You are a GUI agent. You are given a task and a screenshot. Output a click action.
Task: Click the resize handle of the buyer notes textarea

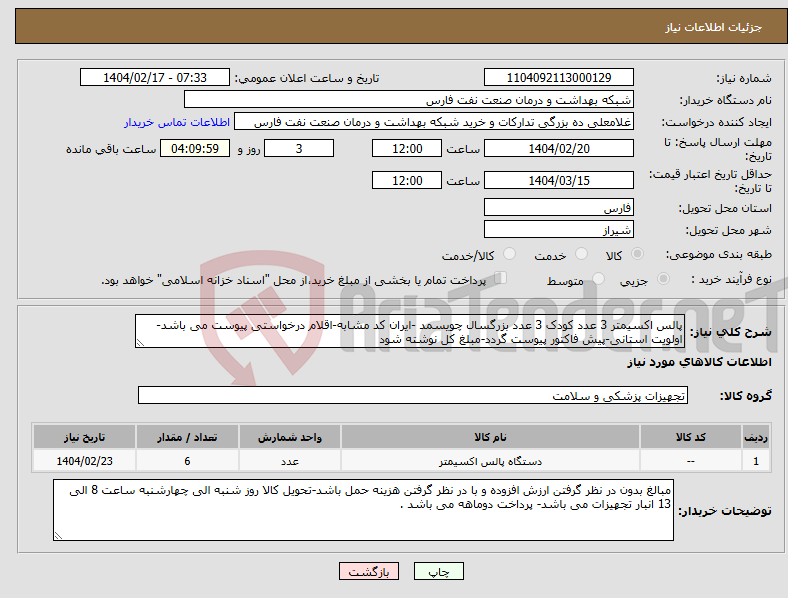tap(58, 536)
